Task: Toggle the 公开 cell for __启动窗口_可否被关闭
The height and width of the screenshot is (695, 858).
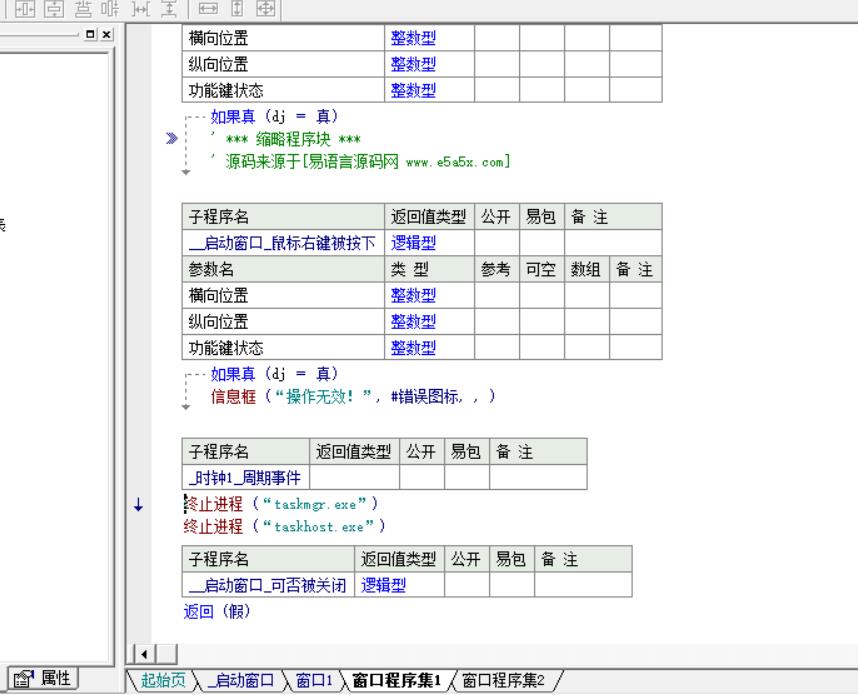Action: [x=467, y=585]
